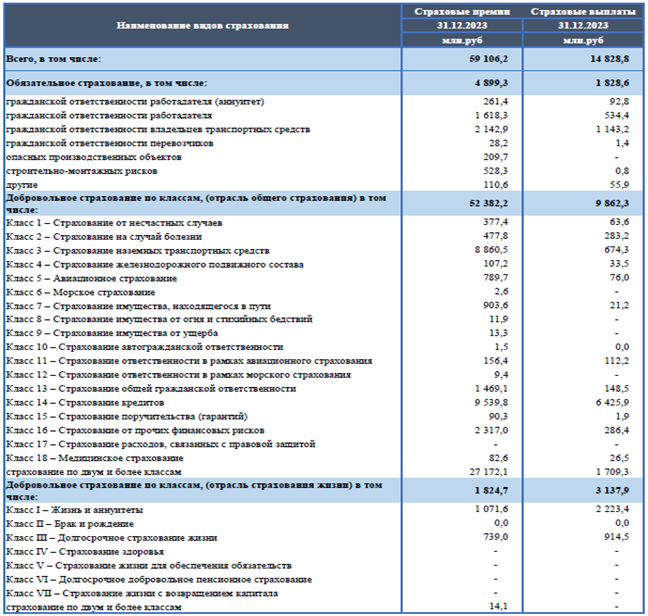Click the 'Наименование видов страхования' column header
This screenshot has width=648, height=616.
(x=203, y=24)
